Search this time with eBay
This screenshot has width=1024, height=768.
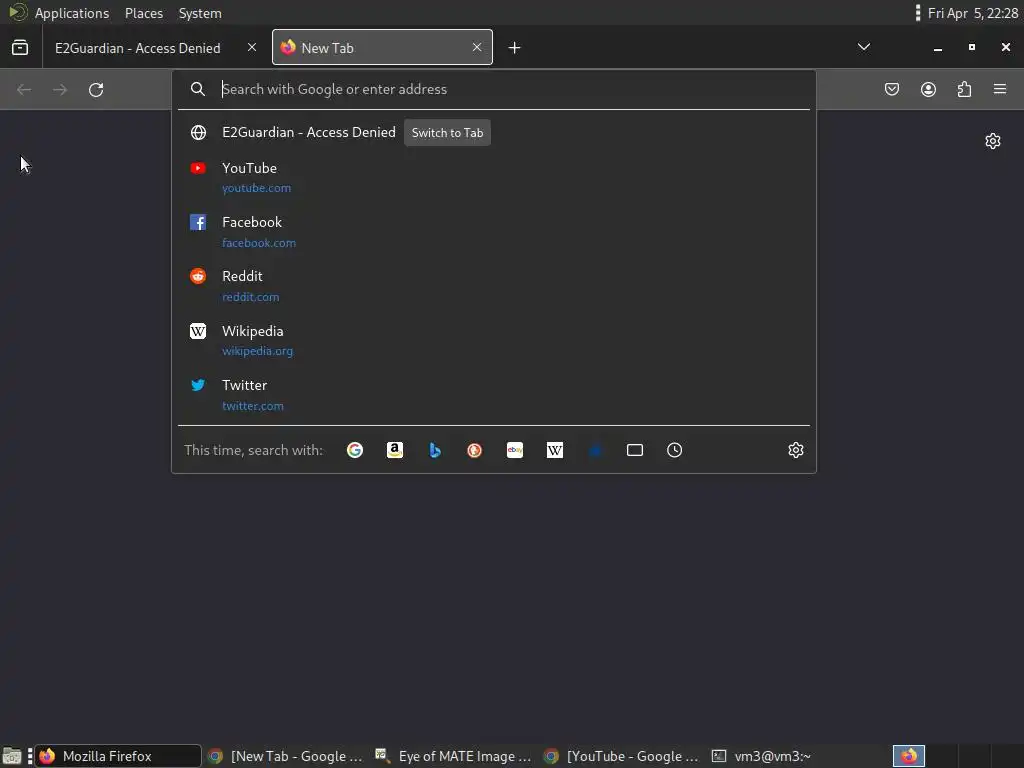(515, 450)
